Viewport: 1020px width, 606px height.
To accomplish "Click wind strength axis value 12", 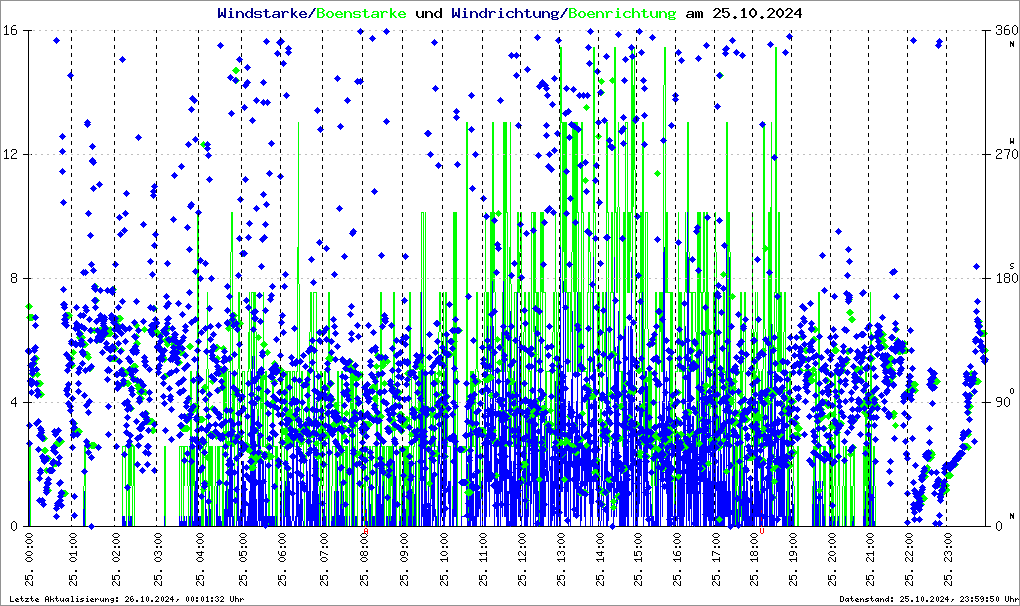I will pos(9,154).
